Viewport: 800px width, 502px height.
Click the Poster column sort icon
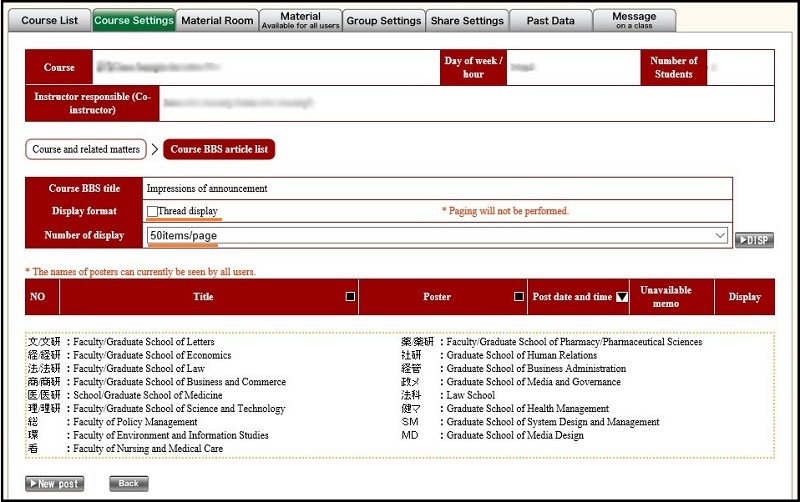pos(518,297)
